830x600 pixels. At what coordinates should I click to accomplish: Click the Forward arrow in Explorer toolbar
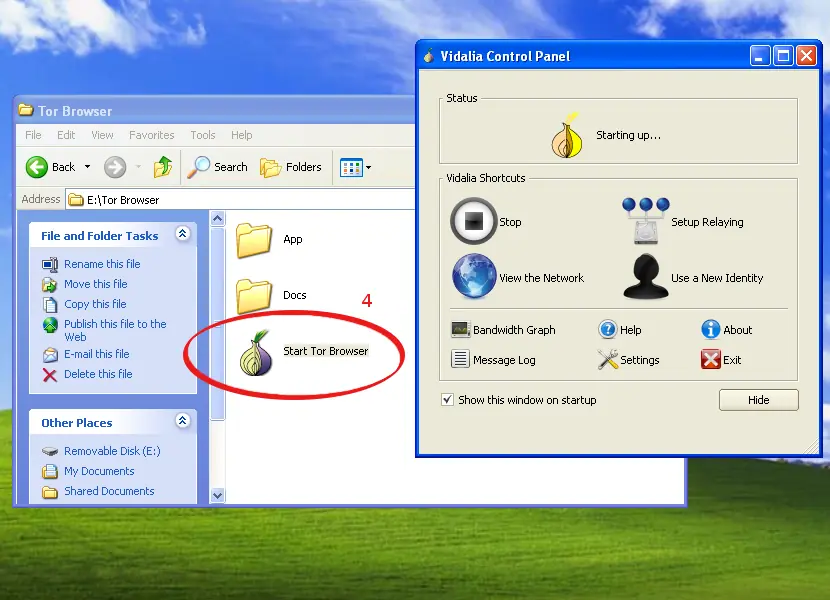point(115,167)
